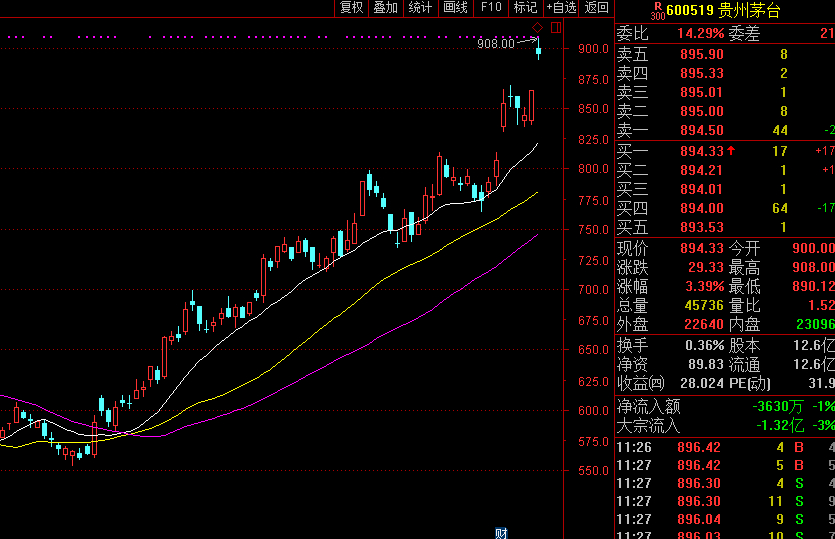Click PE(动) dynamic ratio label
The width and height of the screenshot is (835, 539).
[749, 382]
